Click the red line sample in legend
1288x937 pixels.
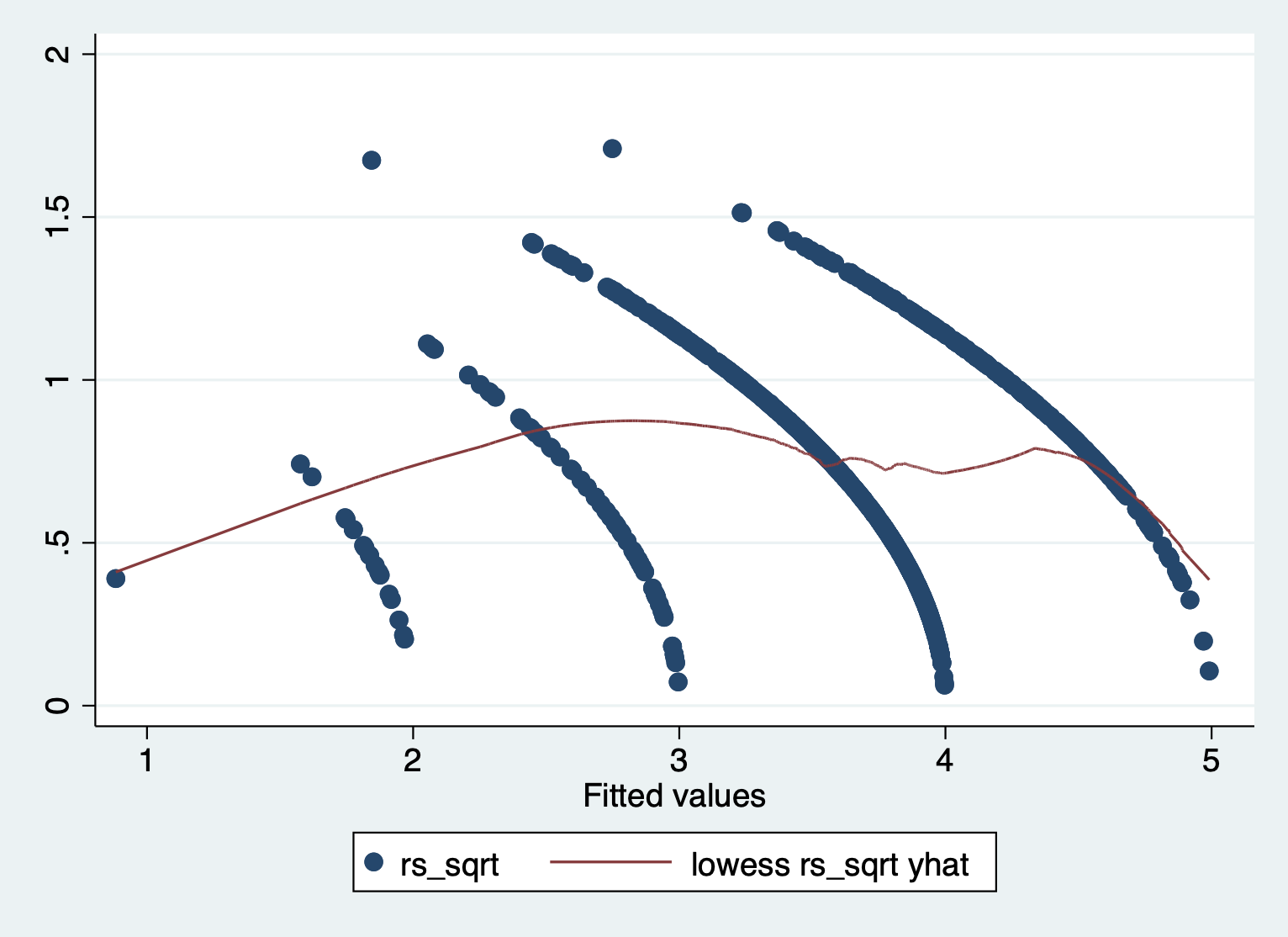610,862
